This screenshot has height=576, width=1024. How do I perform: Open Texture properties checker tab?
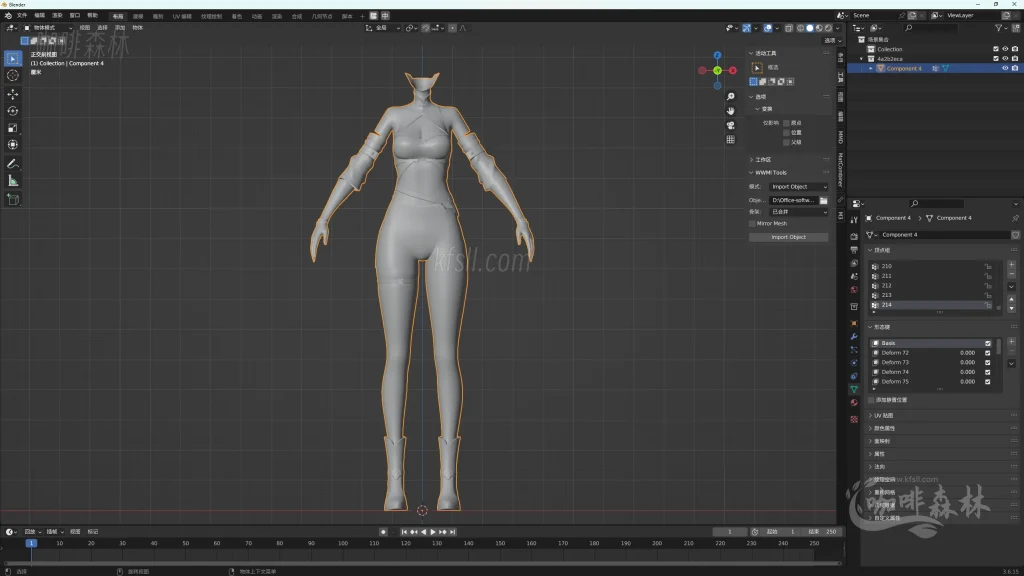coord(854,419)
